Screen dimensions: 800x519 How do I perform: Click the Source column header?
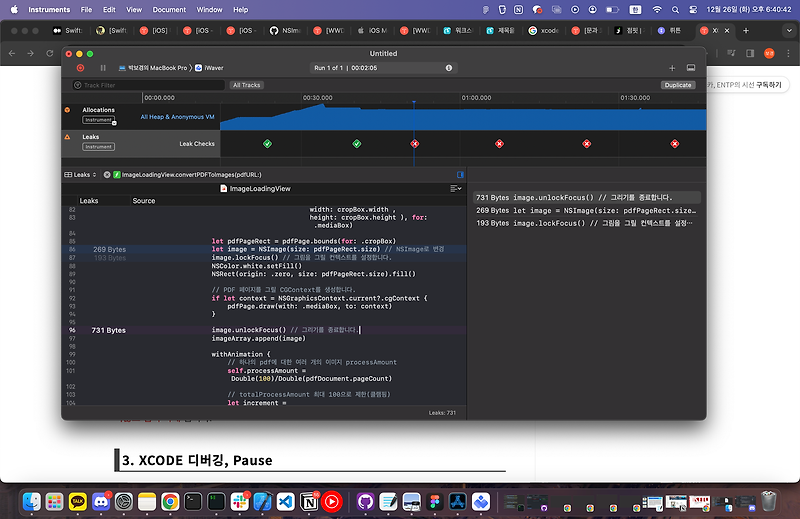tap(144, 201)
